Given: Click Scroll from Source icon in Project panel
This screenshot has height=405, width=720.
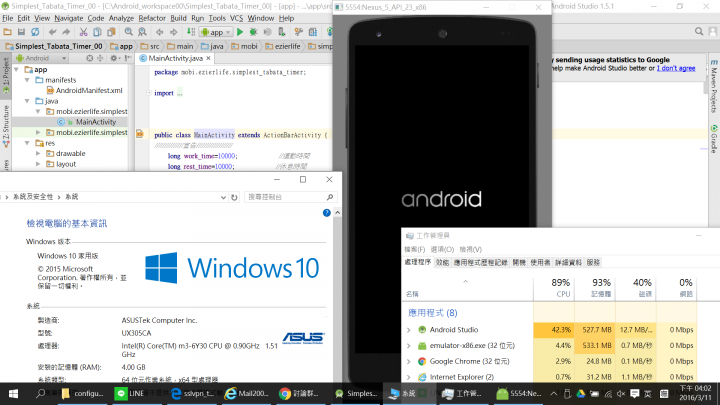Looking at the screenshot, I should (x=90, y=58).
